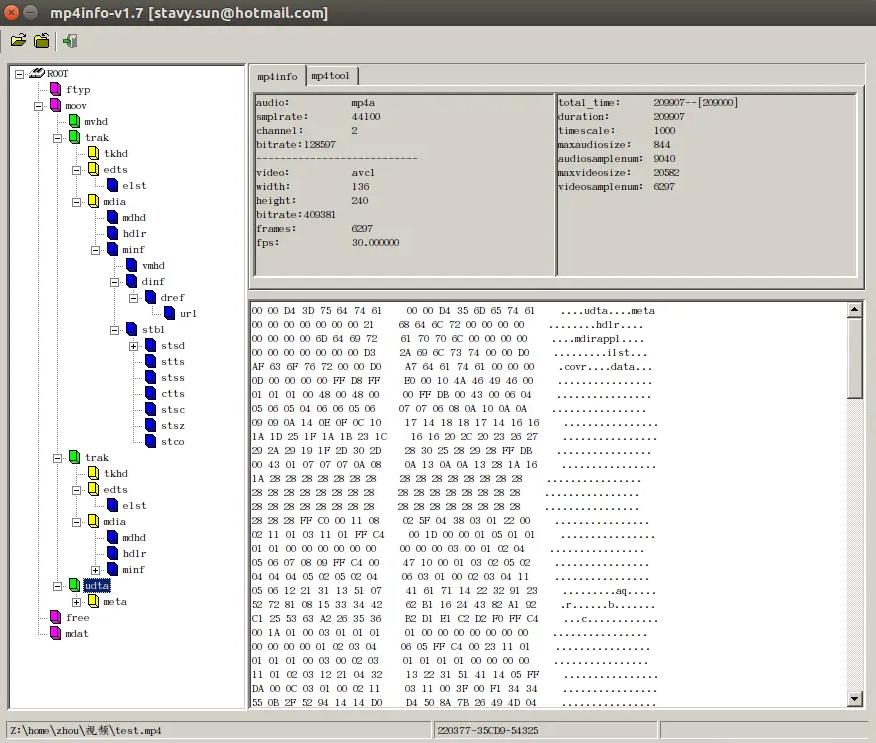The width and height of the screenshot is (876, 743).
Task: Switch to the mp4tool tab
Action: pos(330,76)
